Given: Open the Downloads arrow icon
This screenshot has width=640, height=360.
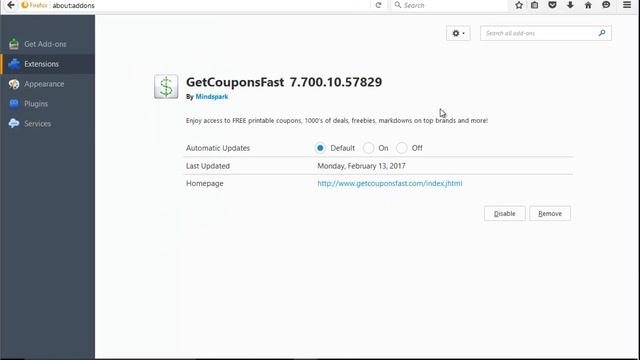Looking at the screenshot, I should coord(570,5).
